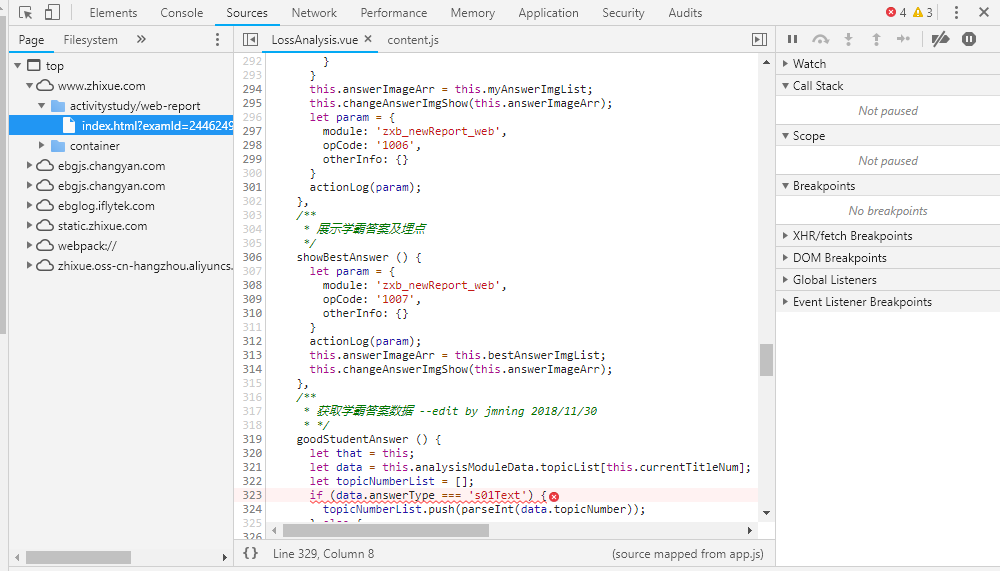Click the webpack:// cloud icon

pyautogui.click(x=45, y=246)
